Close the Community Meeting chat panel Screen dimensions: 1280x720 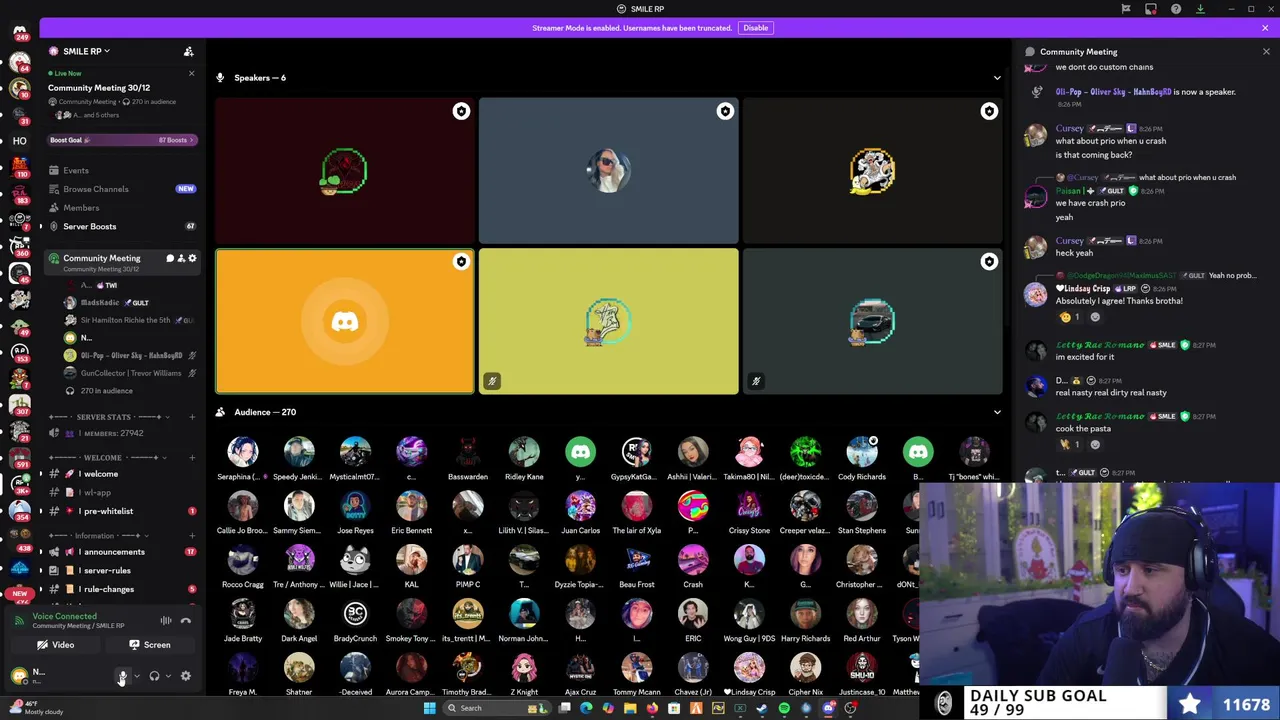point(1266,52)
